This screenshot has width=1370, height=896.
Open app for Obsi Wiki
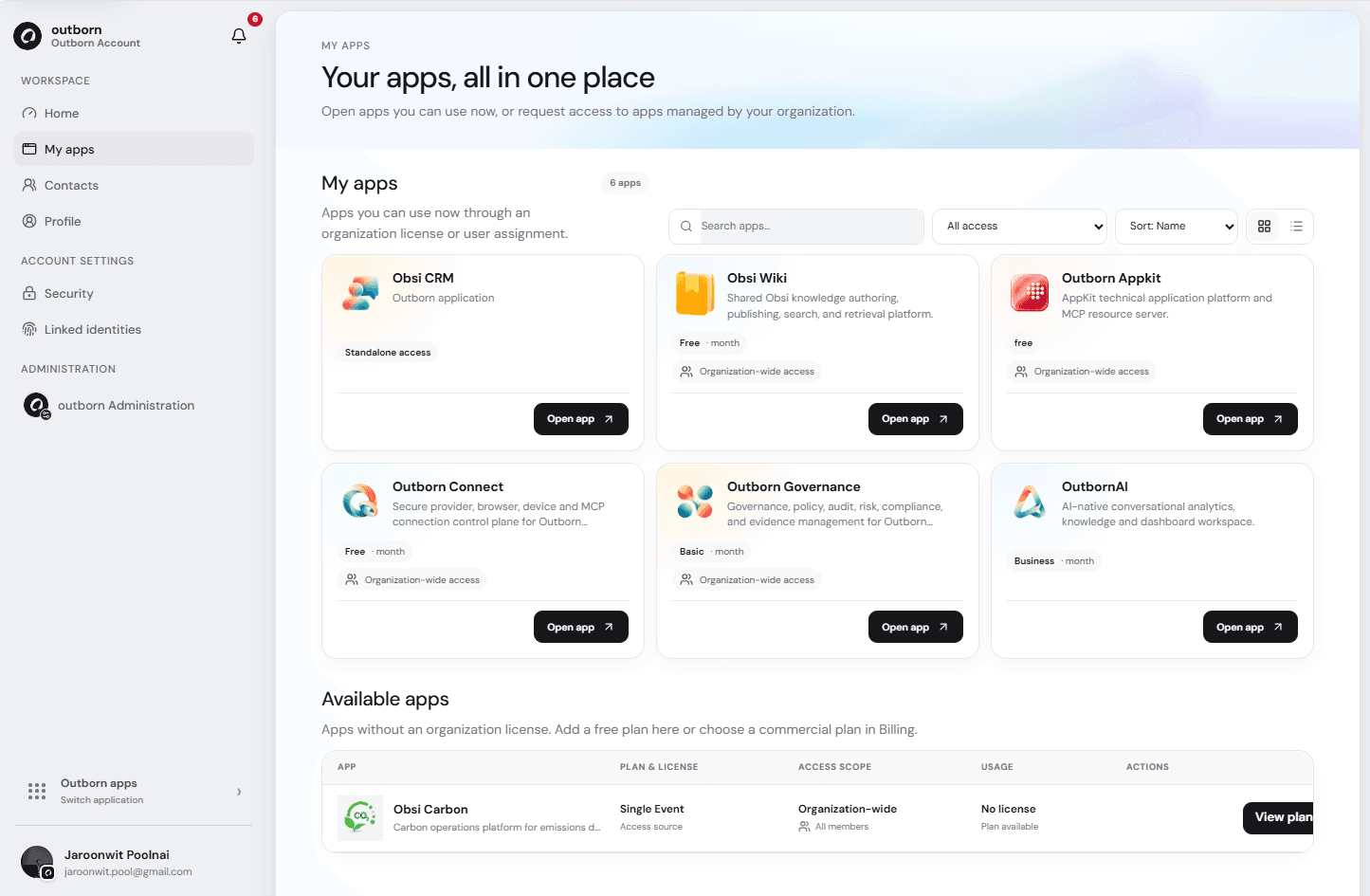916,419
